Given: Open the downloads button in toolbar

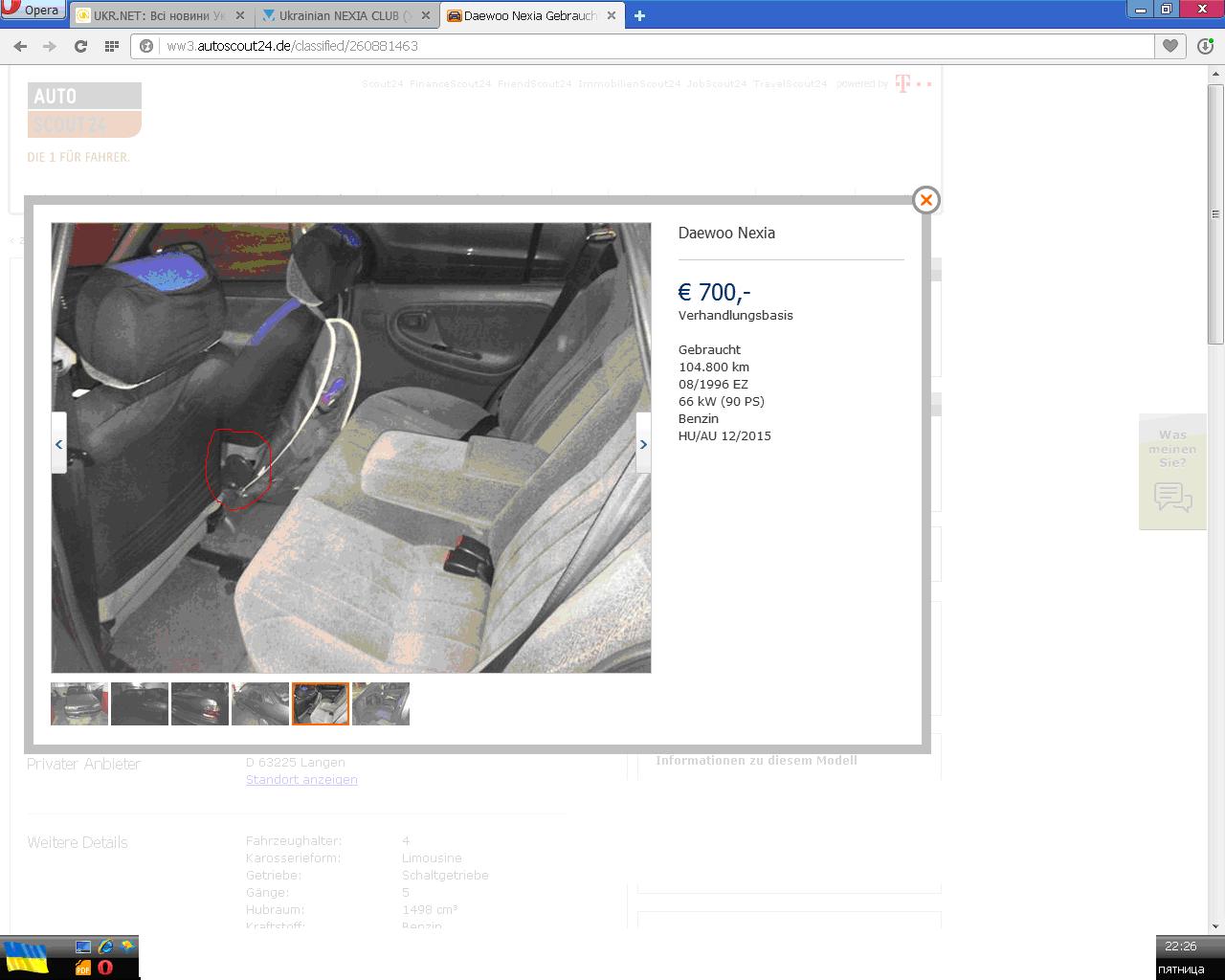Looking at the screenshot, I should coord(1205,46).
